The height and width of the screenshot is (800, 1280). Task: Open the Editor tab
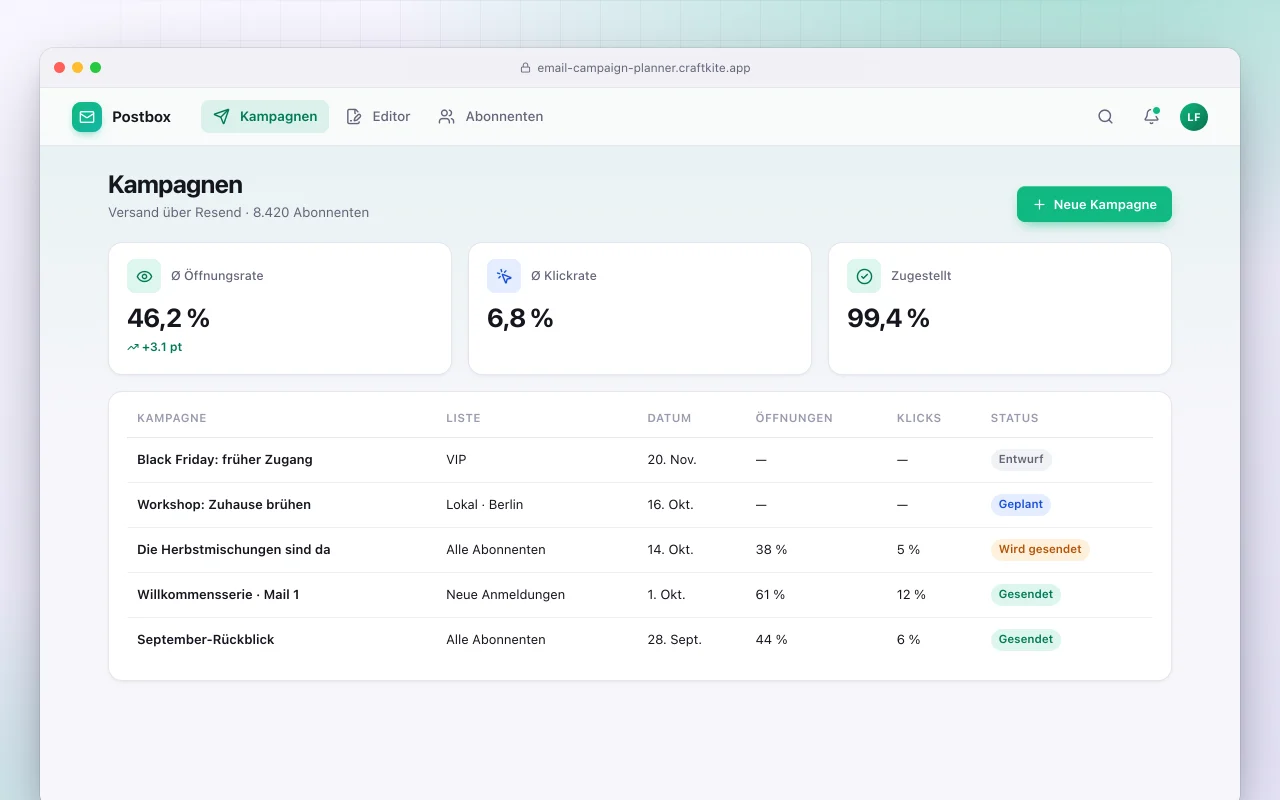(x=378, y=117)
